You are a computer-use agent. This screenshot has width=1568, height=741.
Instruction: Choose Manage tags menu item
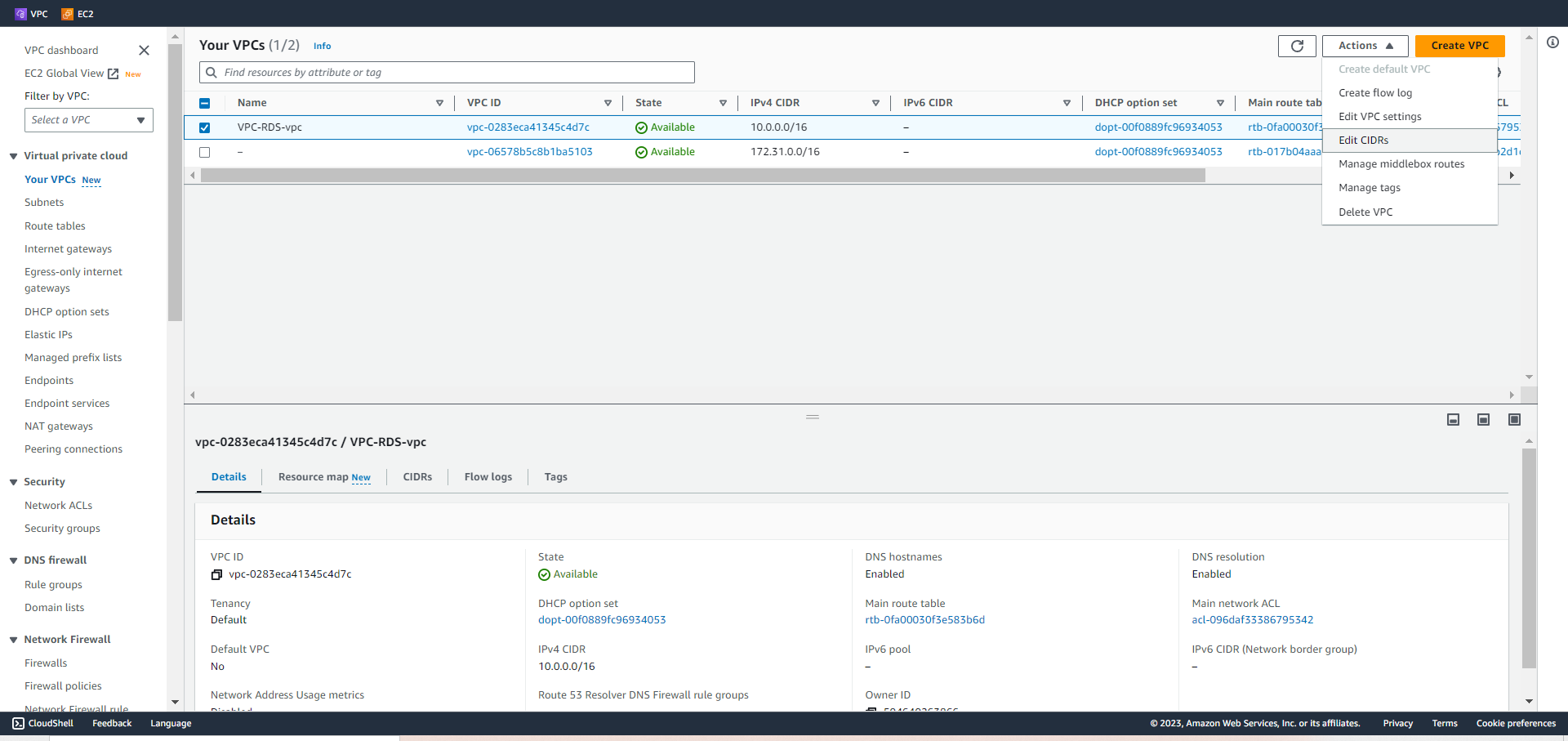[x=1410, y=188]
